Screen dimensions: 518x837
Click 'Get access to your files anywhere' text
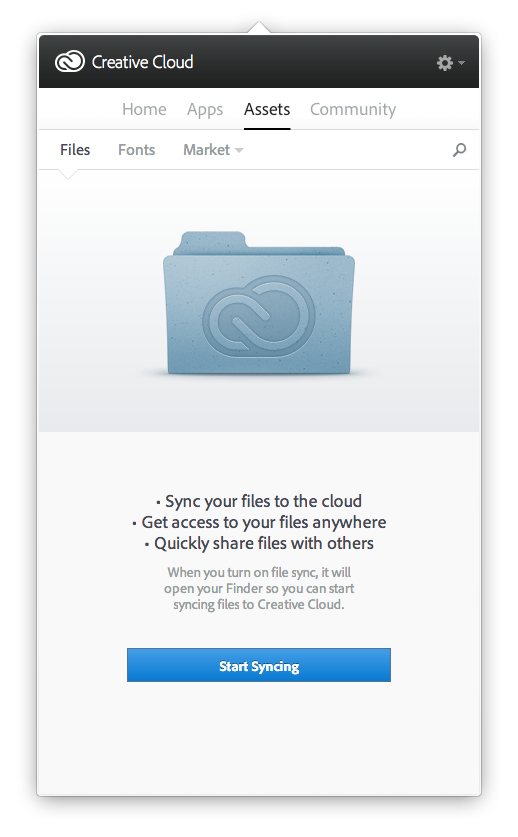[259, 522]
